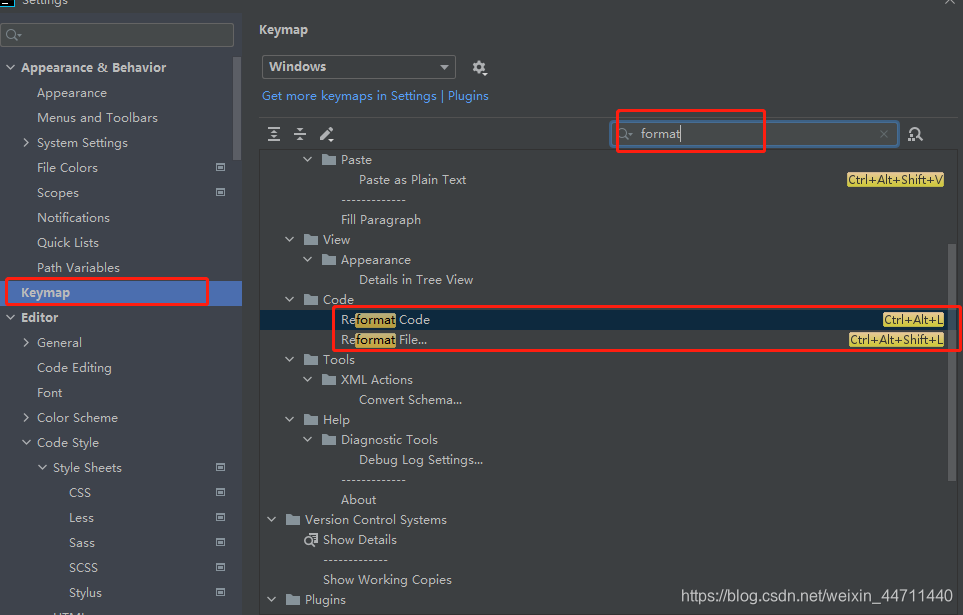963x615 pixels.
Task: Open Path Variables settings
Action: (x=78, y=267)
